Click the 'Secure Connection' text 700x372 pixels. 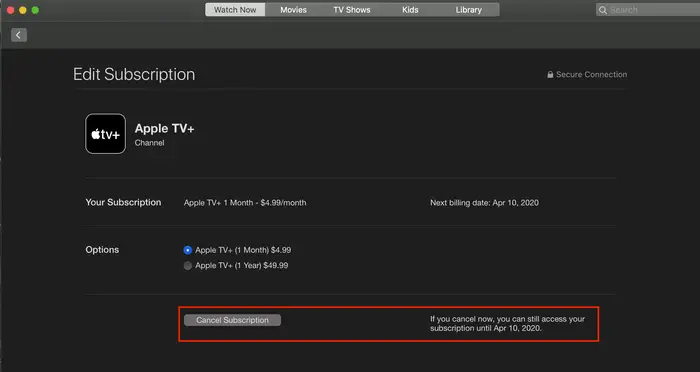point(592,75)
